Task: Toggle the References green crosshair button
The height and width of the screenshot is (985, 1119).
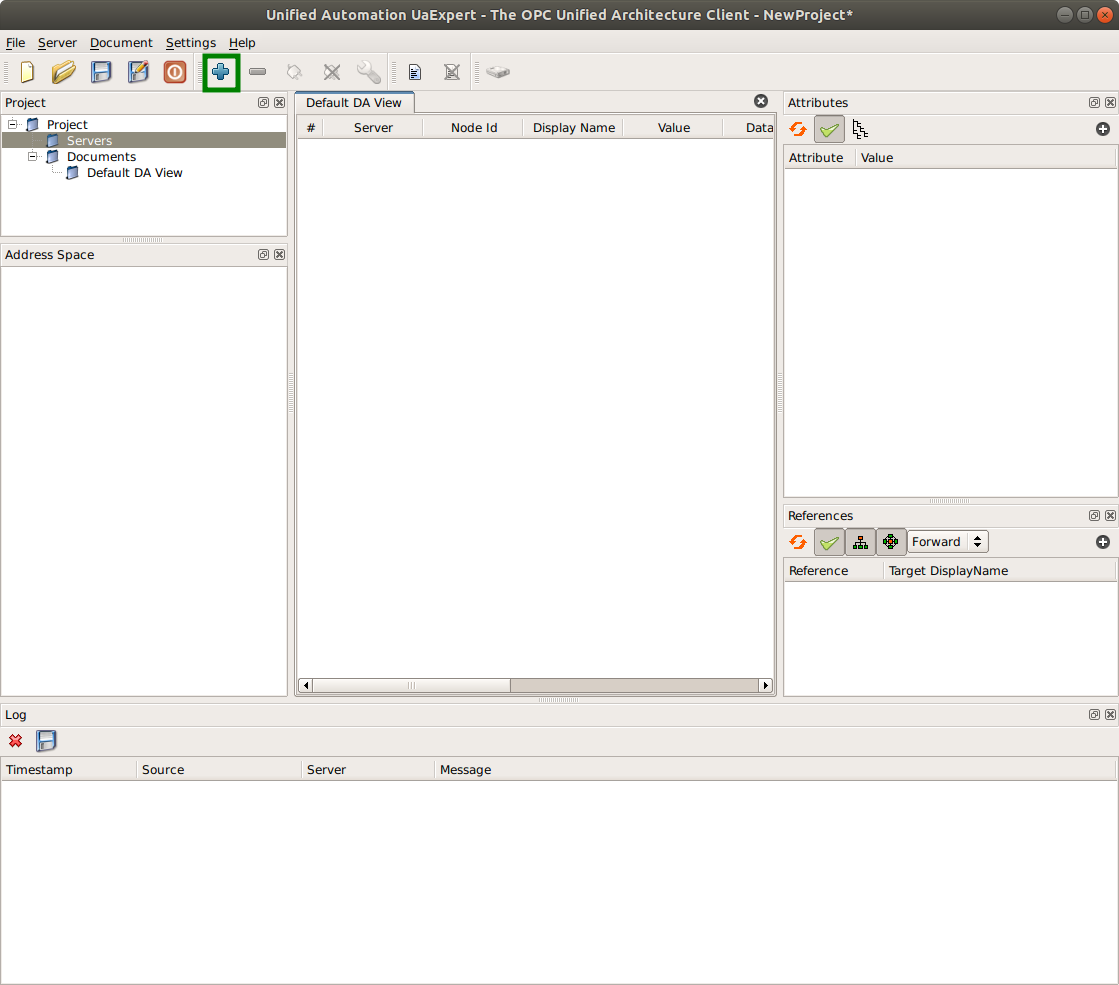Action: pos(891,542)
